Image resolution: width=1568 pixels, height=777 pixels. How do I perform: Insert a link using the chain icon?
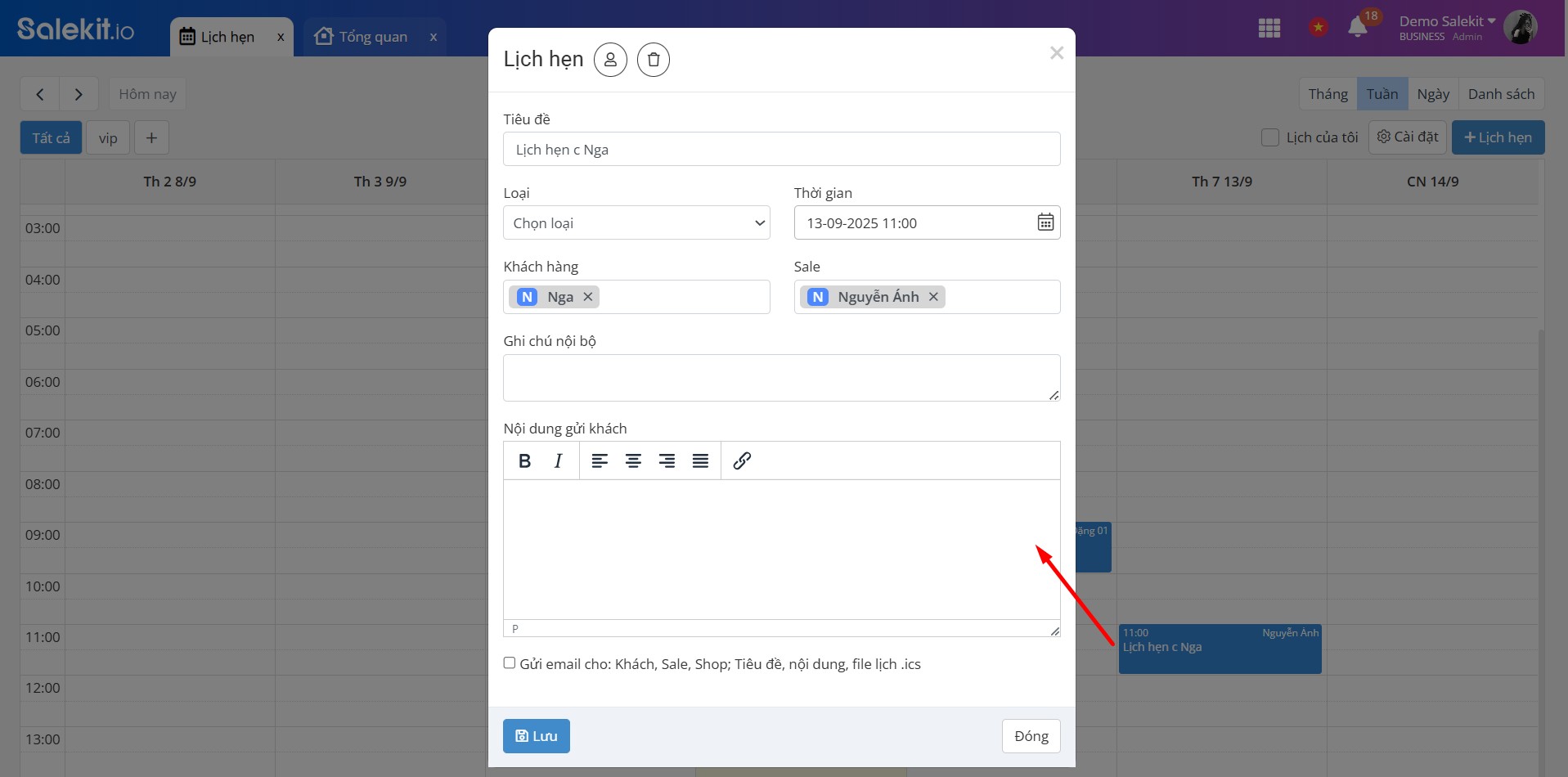742,461
